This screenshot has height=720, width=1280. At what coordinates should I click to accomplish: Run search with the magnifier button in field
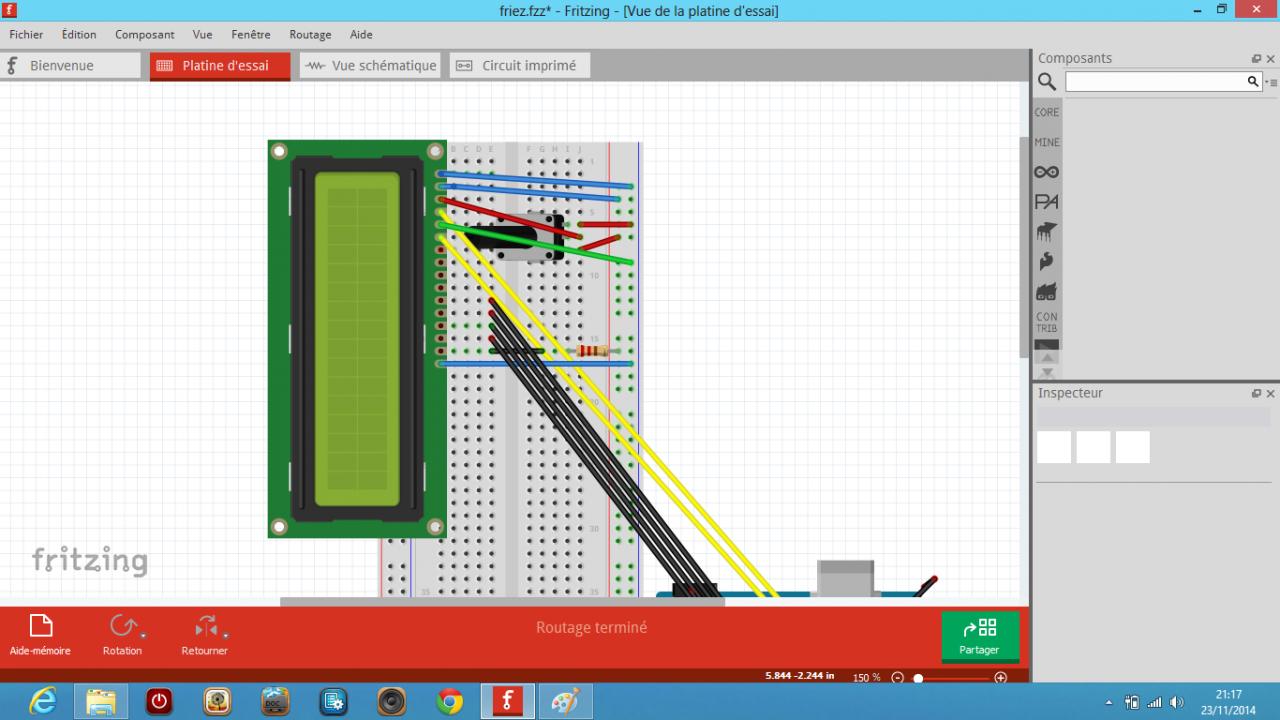1253,82
